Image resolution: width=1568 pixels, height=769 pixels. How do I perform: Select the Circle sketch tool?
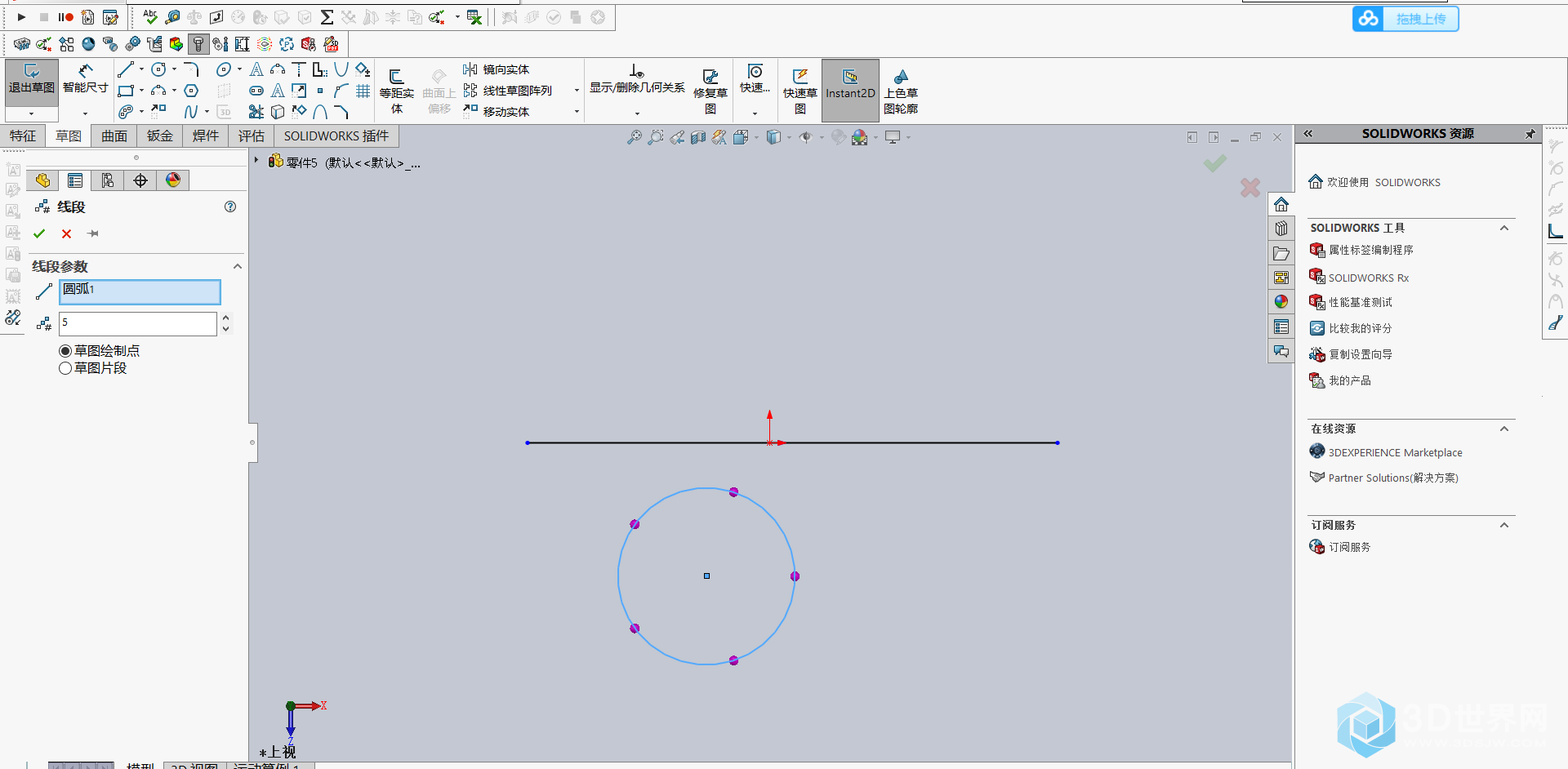[x=158, y=69]
